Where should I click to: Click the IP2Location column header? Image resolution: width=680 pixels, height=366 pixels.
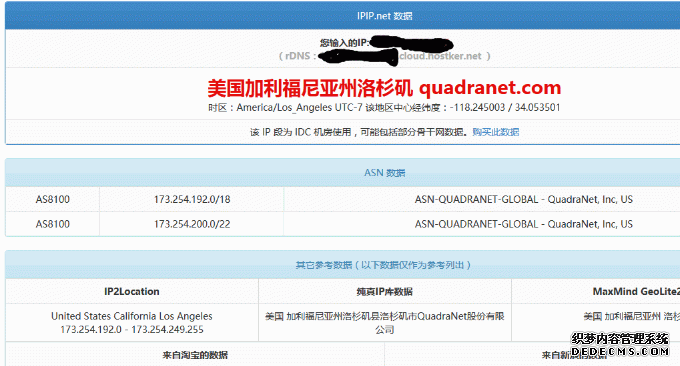click(x=132, y=291)
